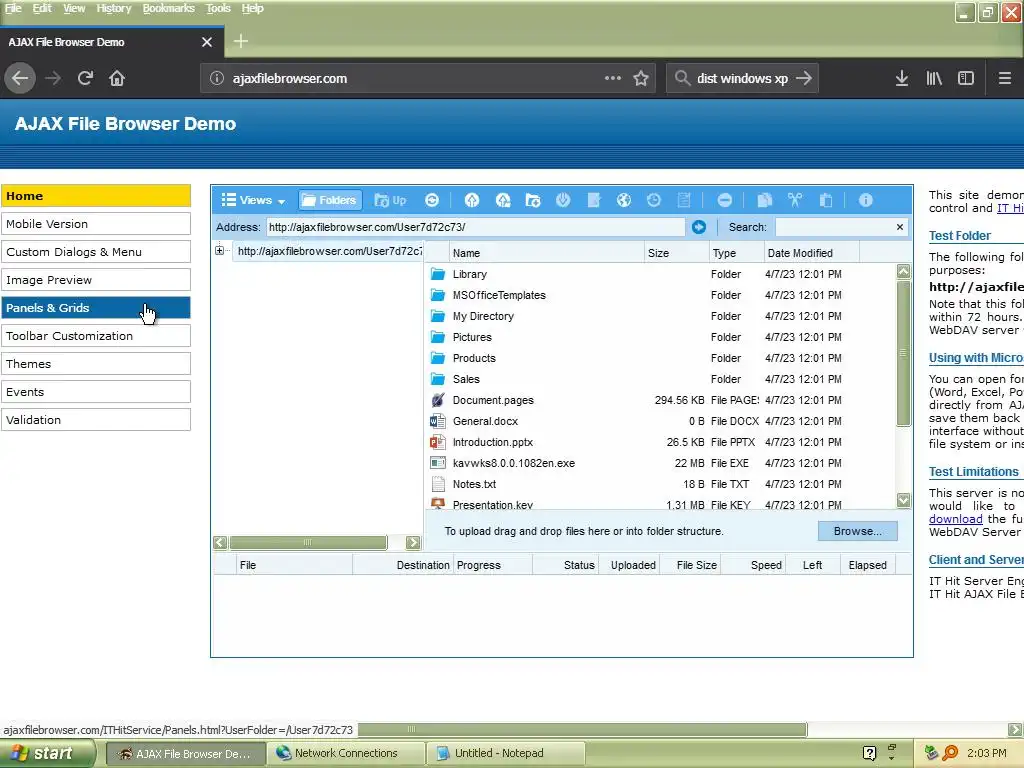
Task: Open the Validation sidebar link
Action: (x=96, y=420)
